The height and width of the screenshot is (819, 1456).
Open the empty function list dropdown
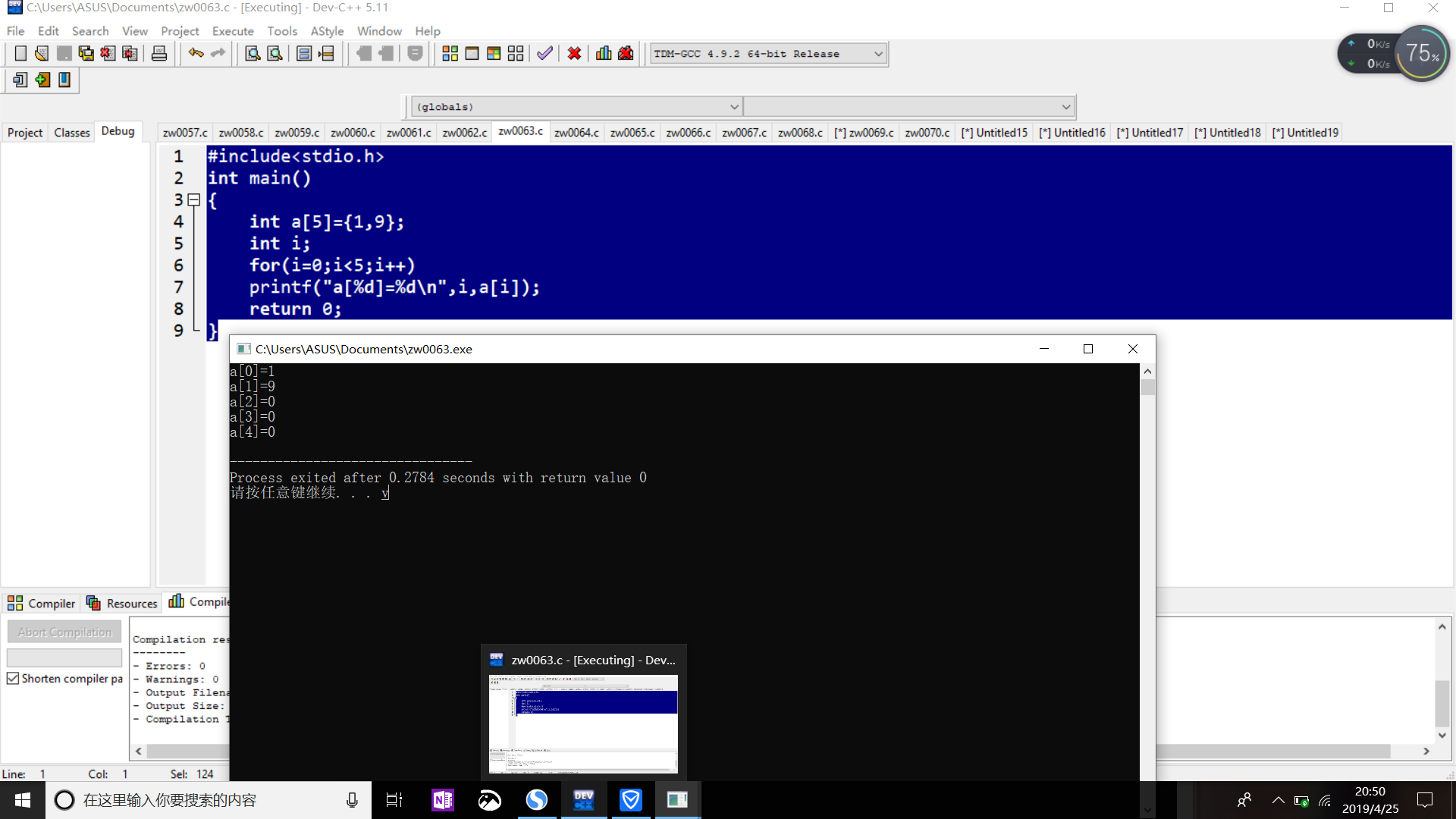tap(1065, 107)
